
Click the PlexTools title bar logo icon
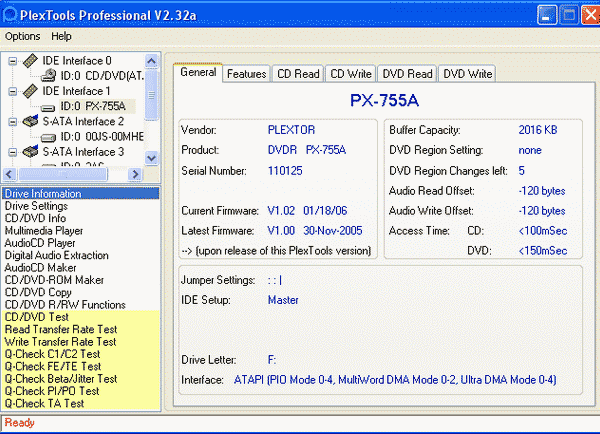[10, 15]
